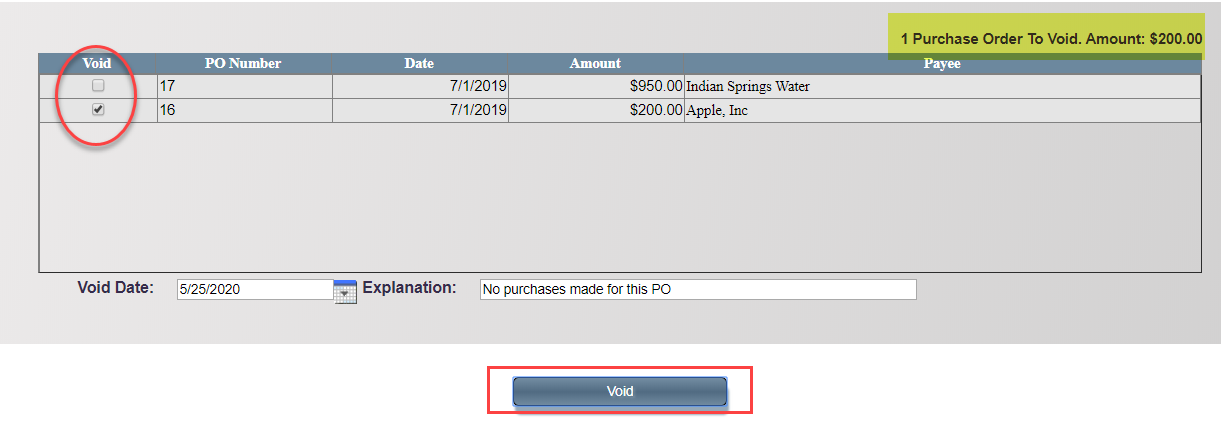Check the Void checkbox for PO 17
The image size is (1221, 426).
98,86
